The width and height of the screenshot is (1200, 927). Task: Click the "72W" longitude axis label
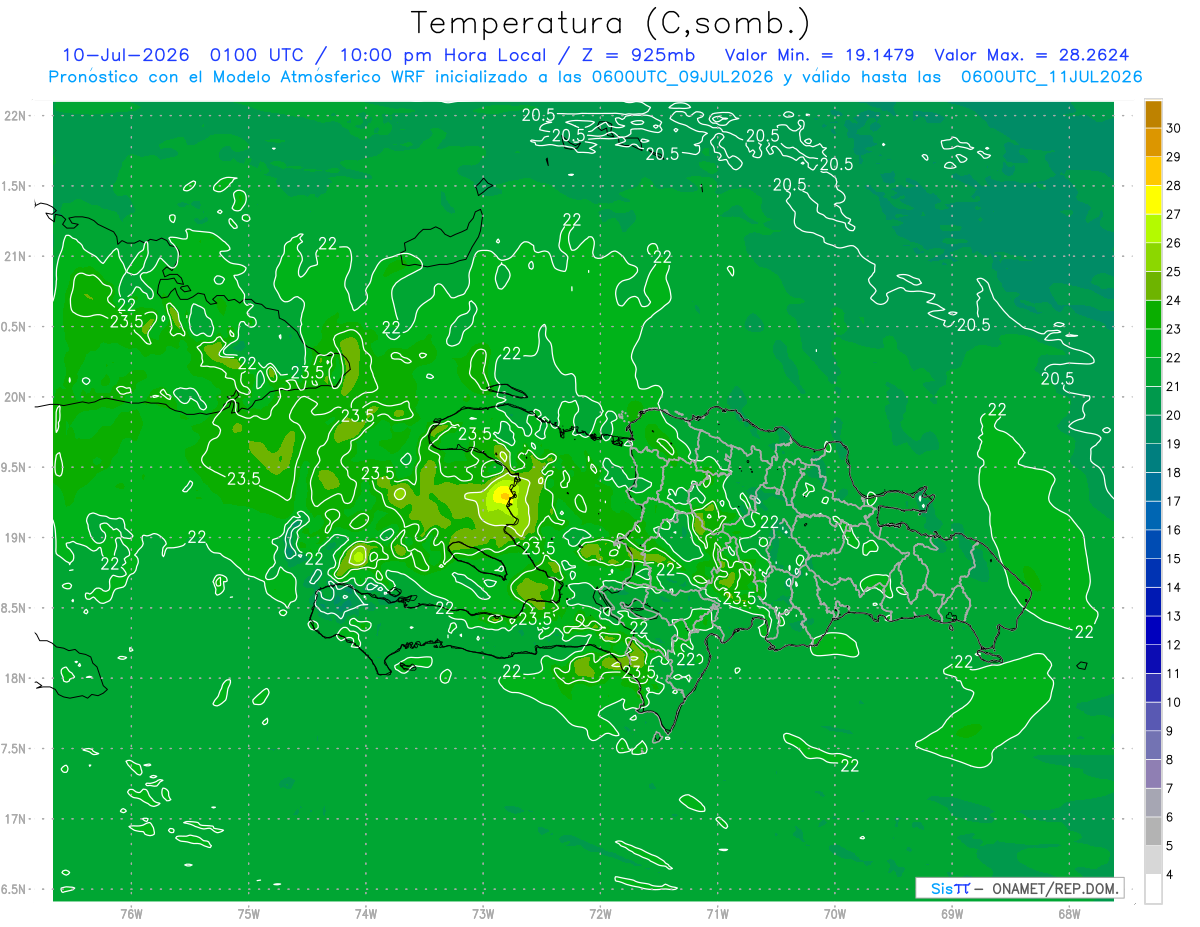click(x=601, y=912)
